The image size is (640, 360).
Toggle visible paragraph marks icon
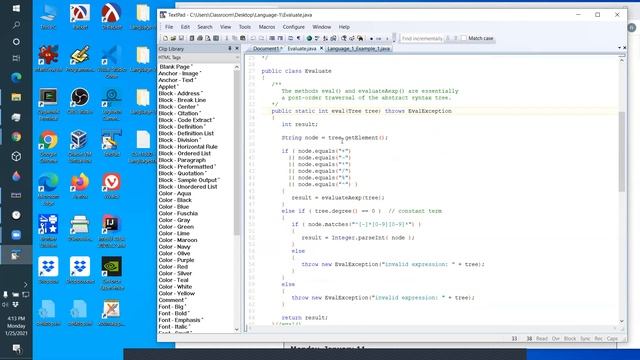pyautogui.click(x=299, y=38)
